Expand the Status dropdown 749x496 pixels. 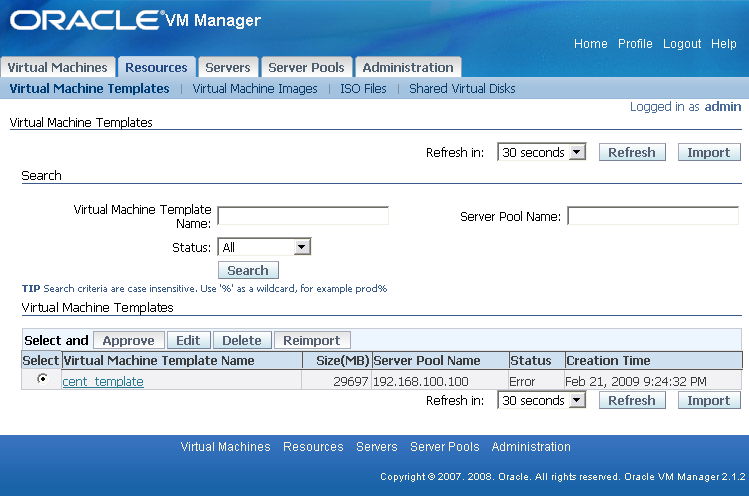click(x=264, y=247)
